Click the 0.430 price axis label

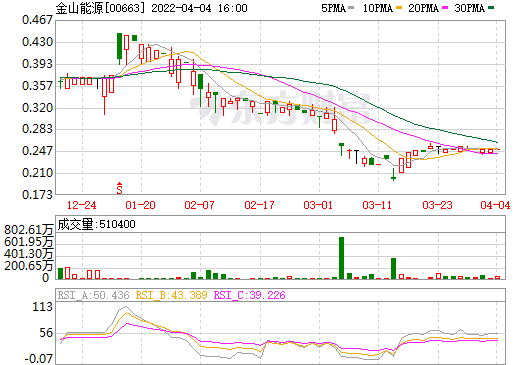(37, 42)
